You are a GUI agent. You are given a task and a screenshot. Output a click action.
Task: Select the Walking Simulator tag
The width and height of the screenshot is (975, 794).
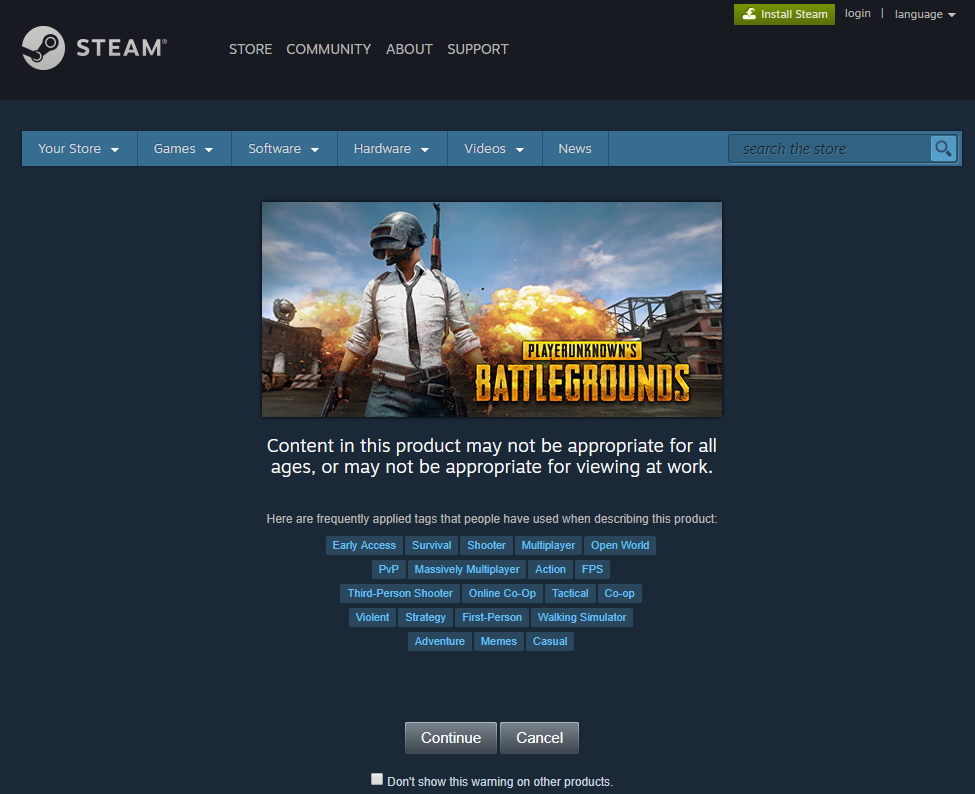click(582, 617)
